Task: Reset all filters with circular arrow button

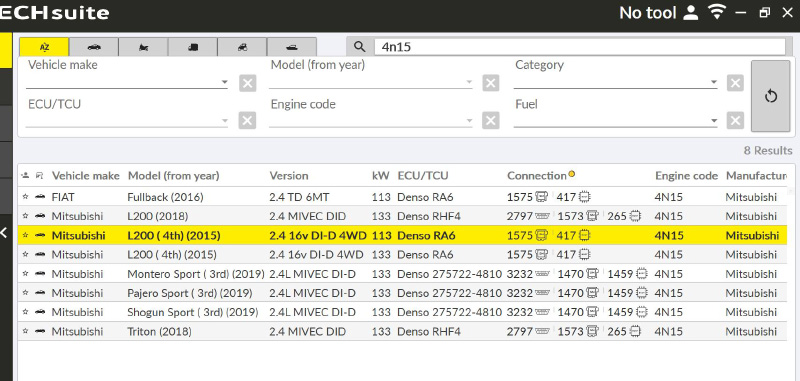Action: (770, 96)
